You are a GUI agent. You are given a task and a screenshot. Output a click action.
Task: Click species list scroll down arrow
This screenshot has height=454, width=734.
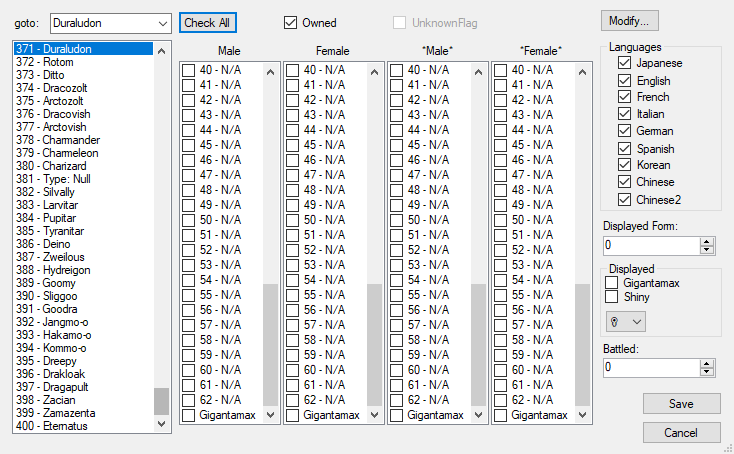coord(161,424)
